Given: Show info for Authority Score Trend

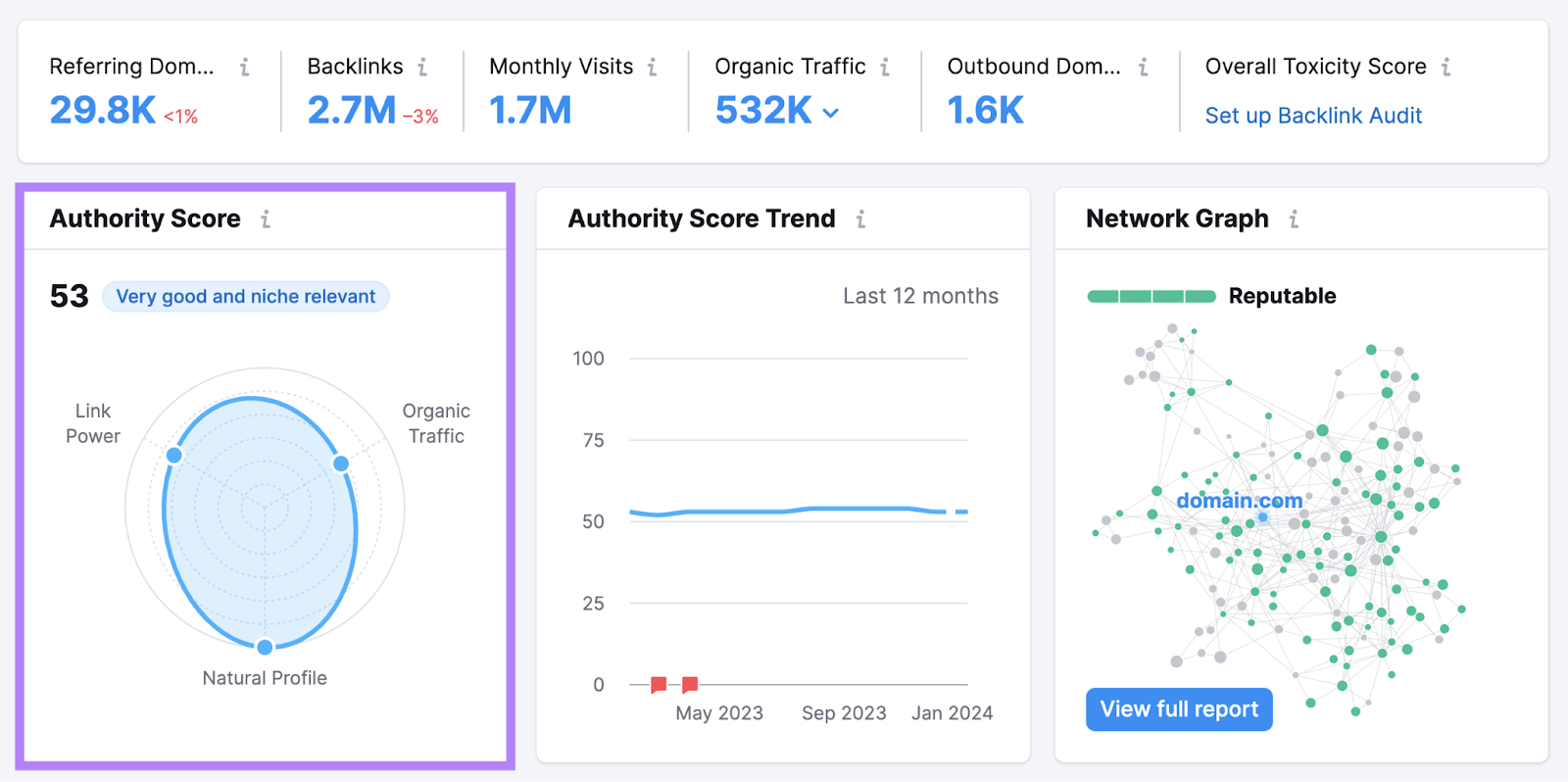Looking at the screenshot, I should [x=860, y=219].
